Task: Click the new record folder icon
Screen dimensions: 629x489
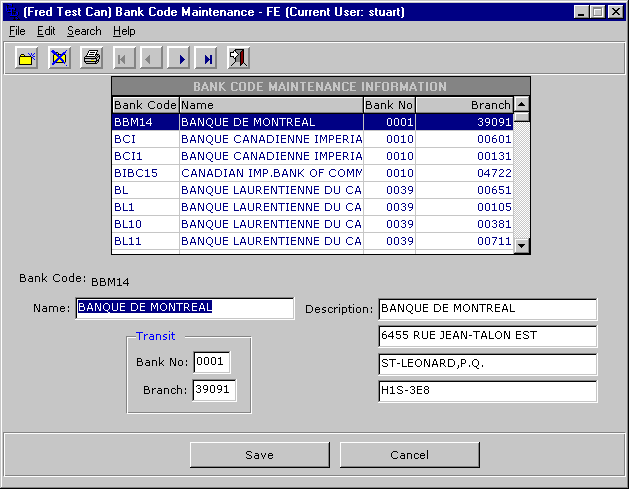Action: (26, 59)
